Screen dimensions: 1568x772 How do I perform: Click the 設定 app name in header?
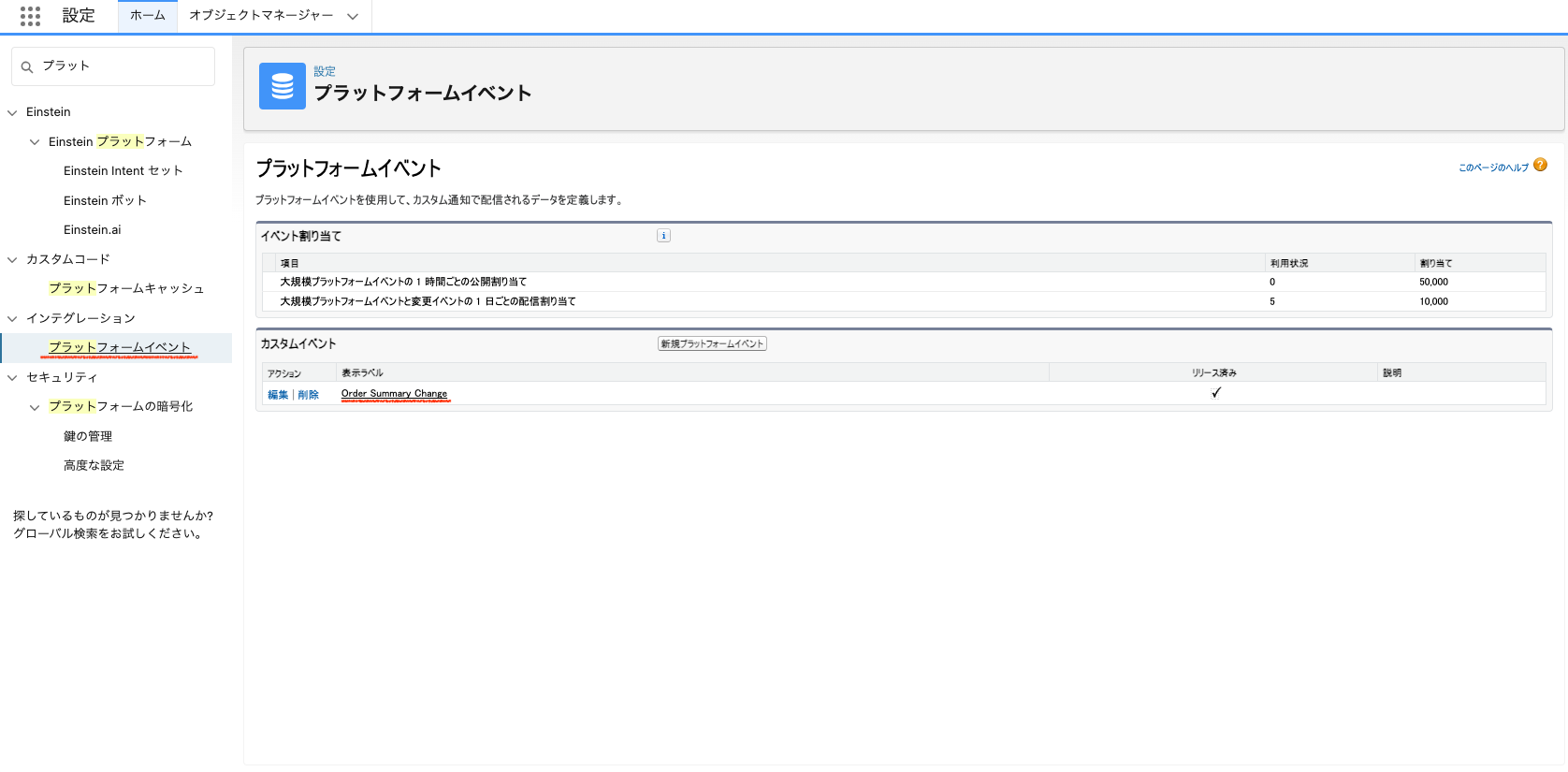coord(79,16)
